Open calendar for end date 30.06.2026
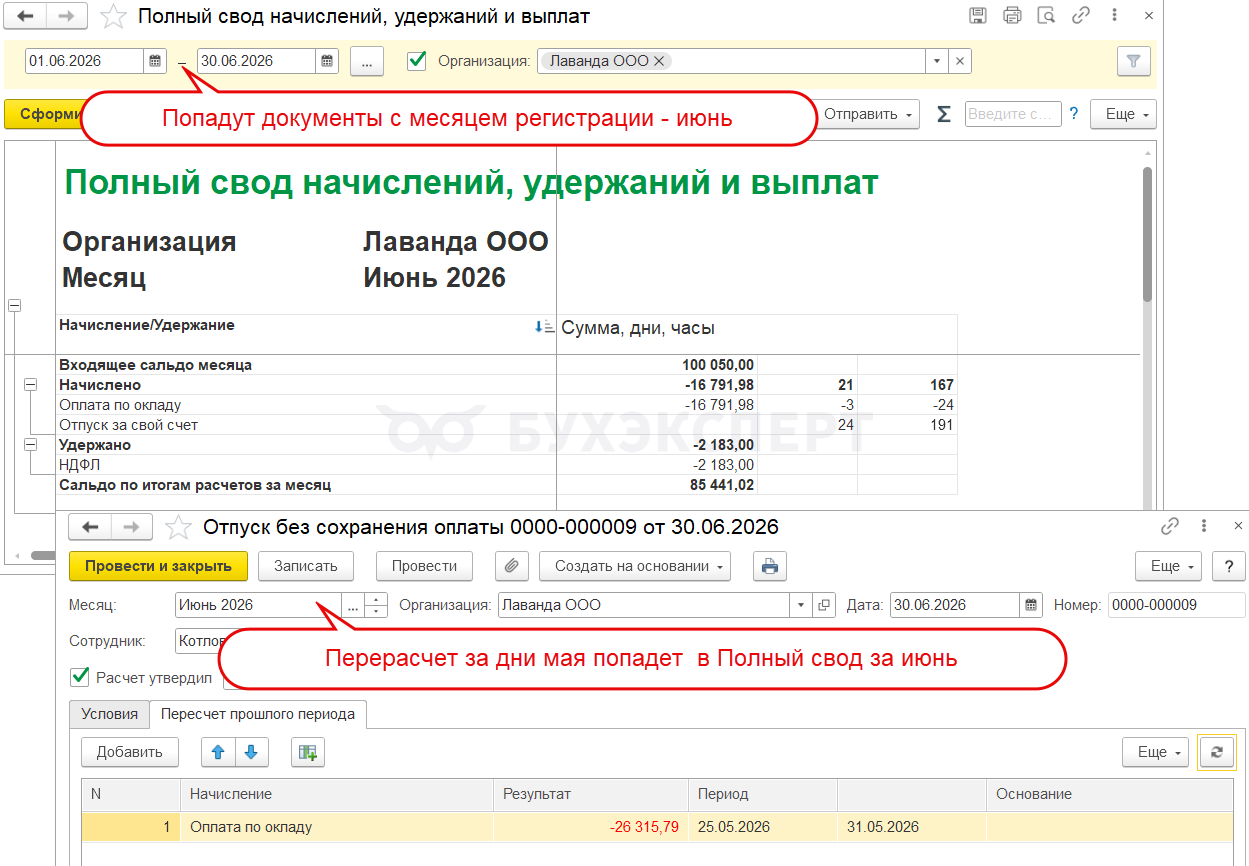This screenshot has height=866, width=1249. click(x=328, y=61)
